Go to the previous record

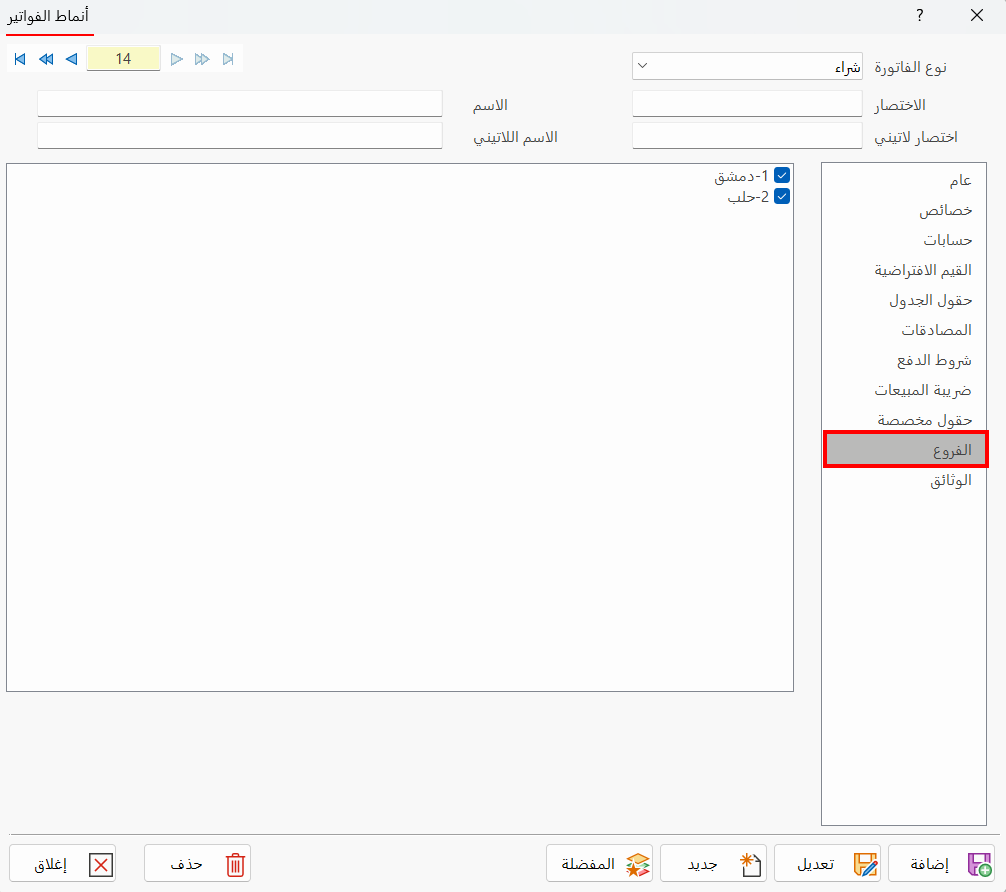click(x=72, y=59)
